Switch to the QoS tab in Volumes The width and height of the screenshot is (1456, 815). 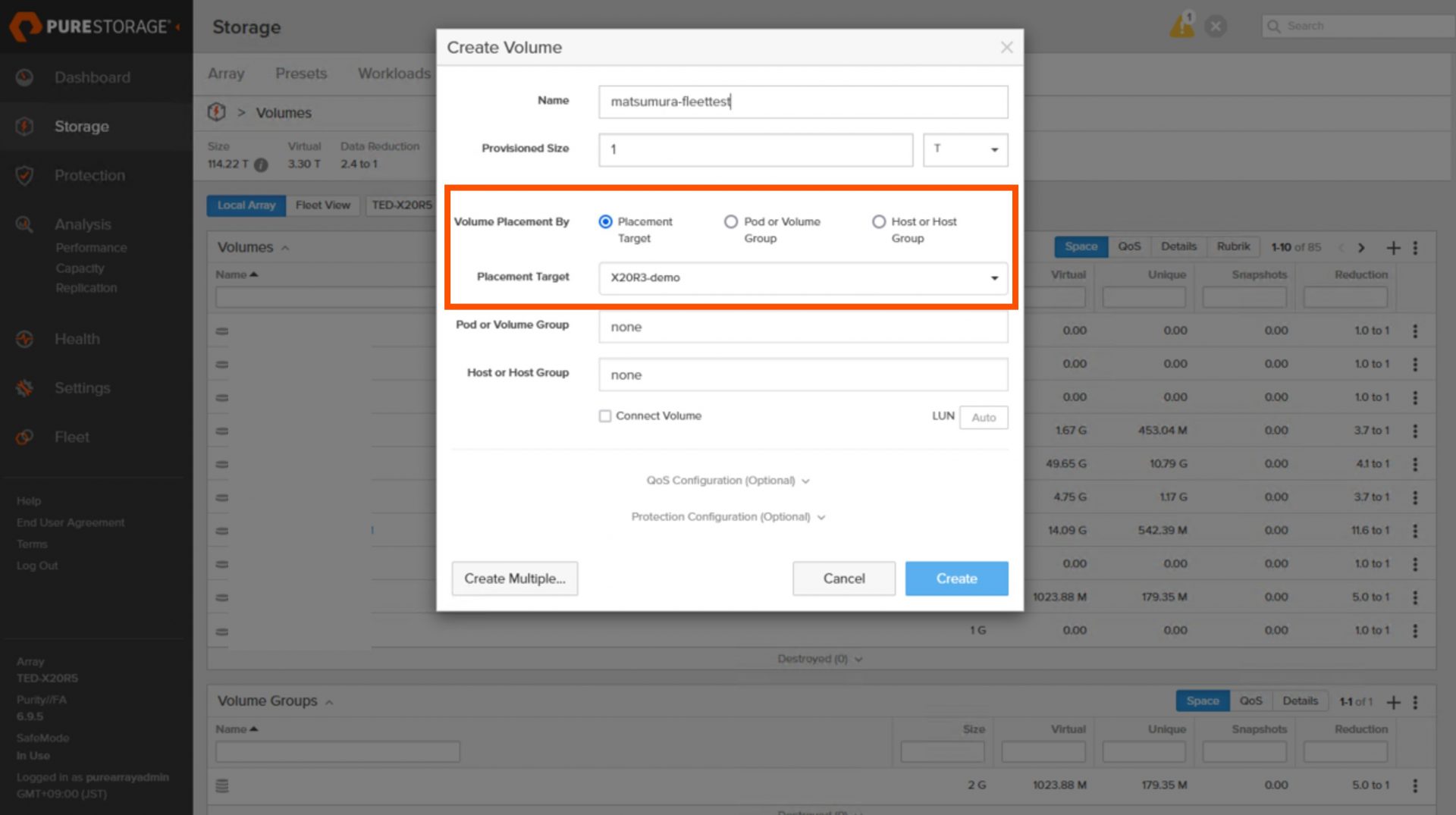(x=1129, y=246)
